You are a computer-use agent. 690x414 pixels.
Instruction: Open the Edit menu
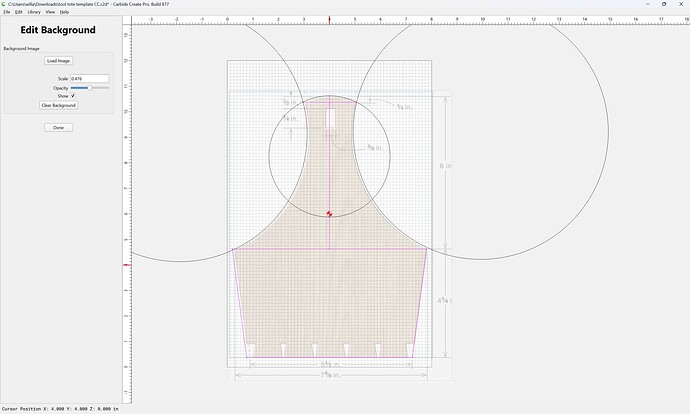coord(18,12)
